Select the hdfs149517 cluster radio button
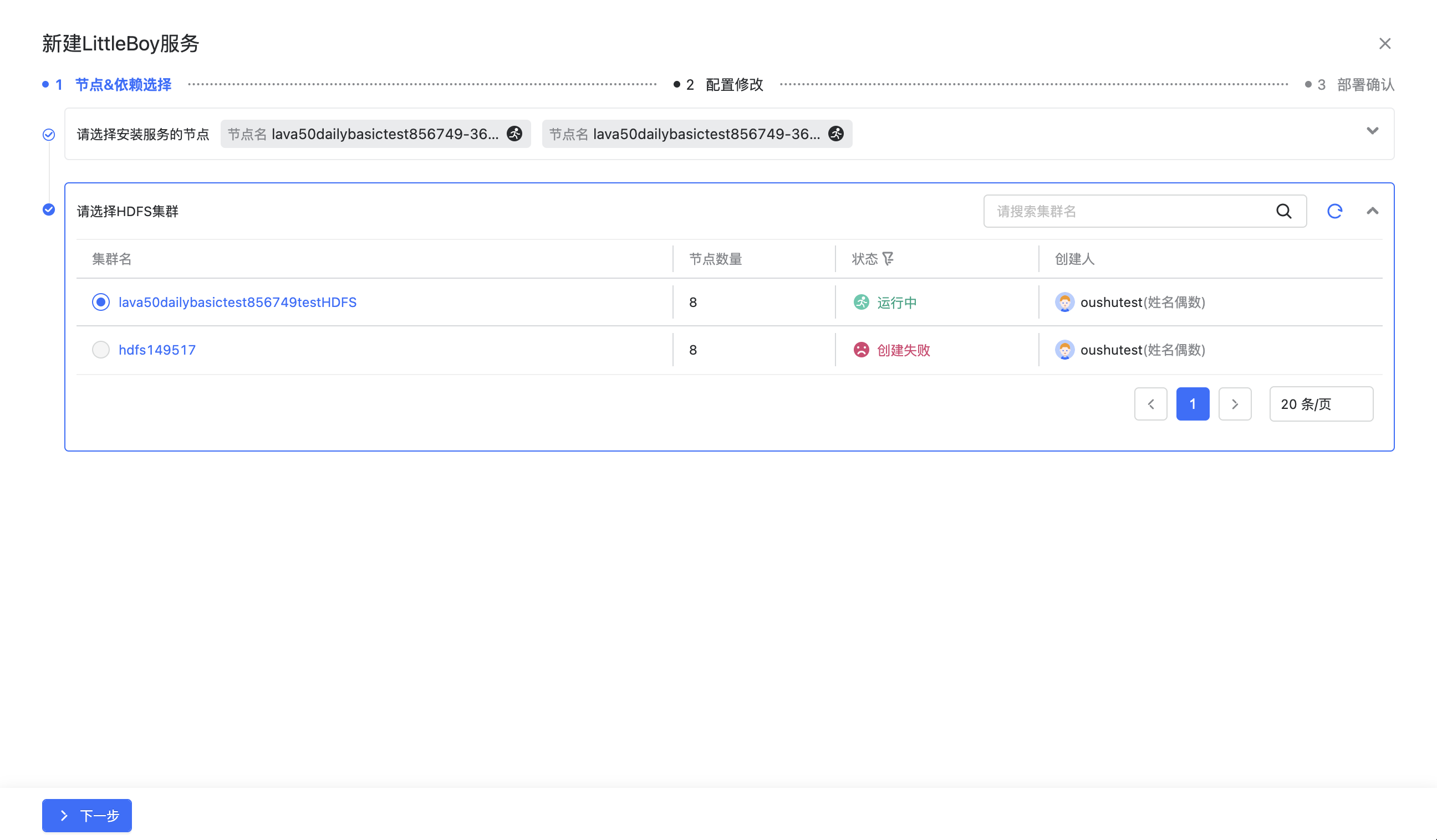This screenshot has width=1437, height=840. 101,350
